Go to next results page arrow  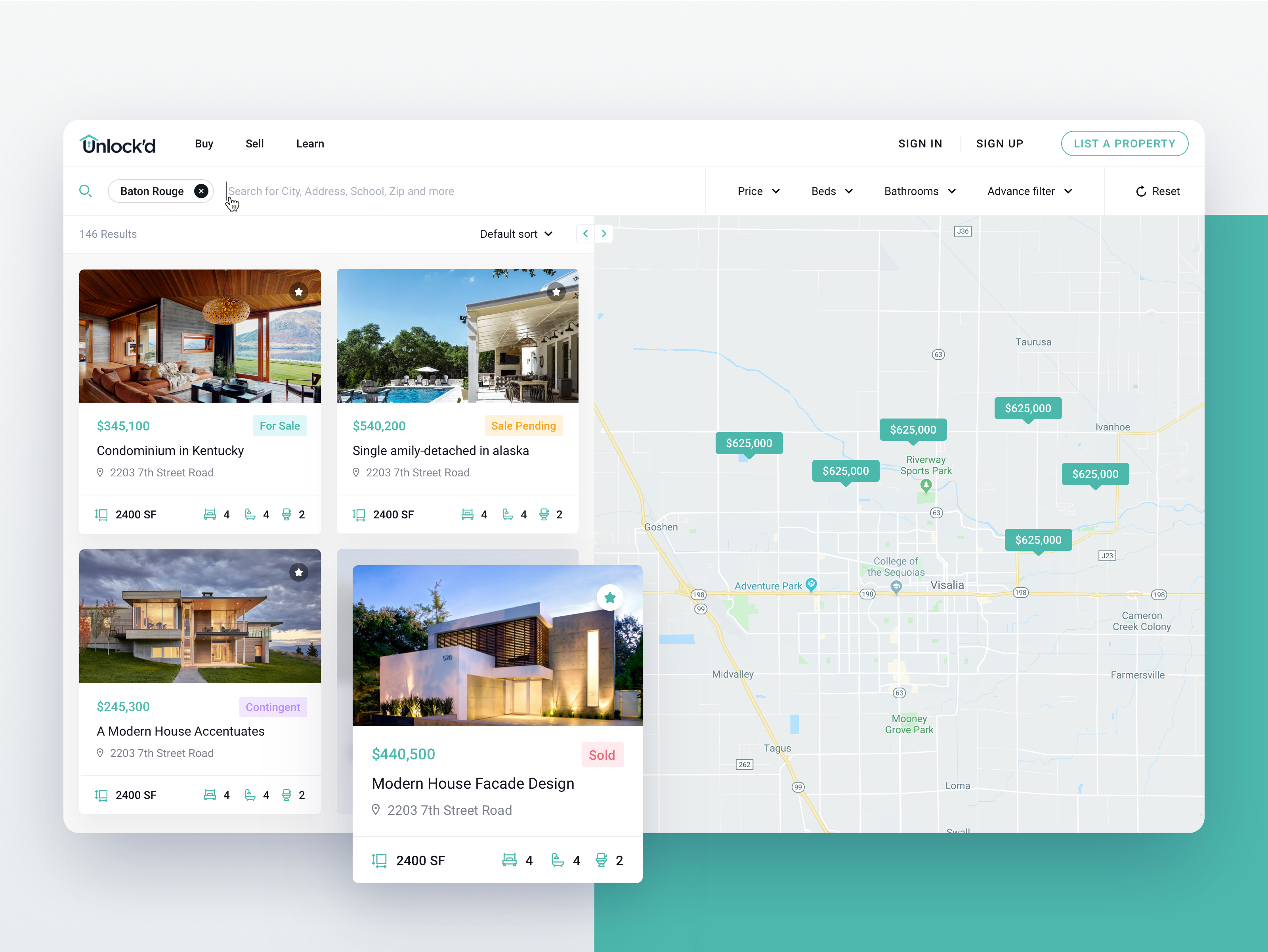tap(603, 233)
